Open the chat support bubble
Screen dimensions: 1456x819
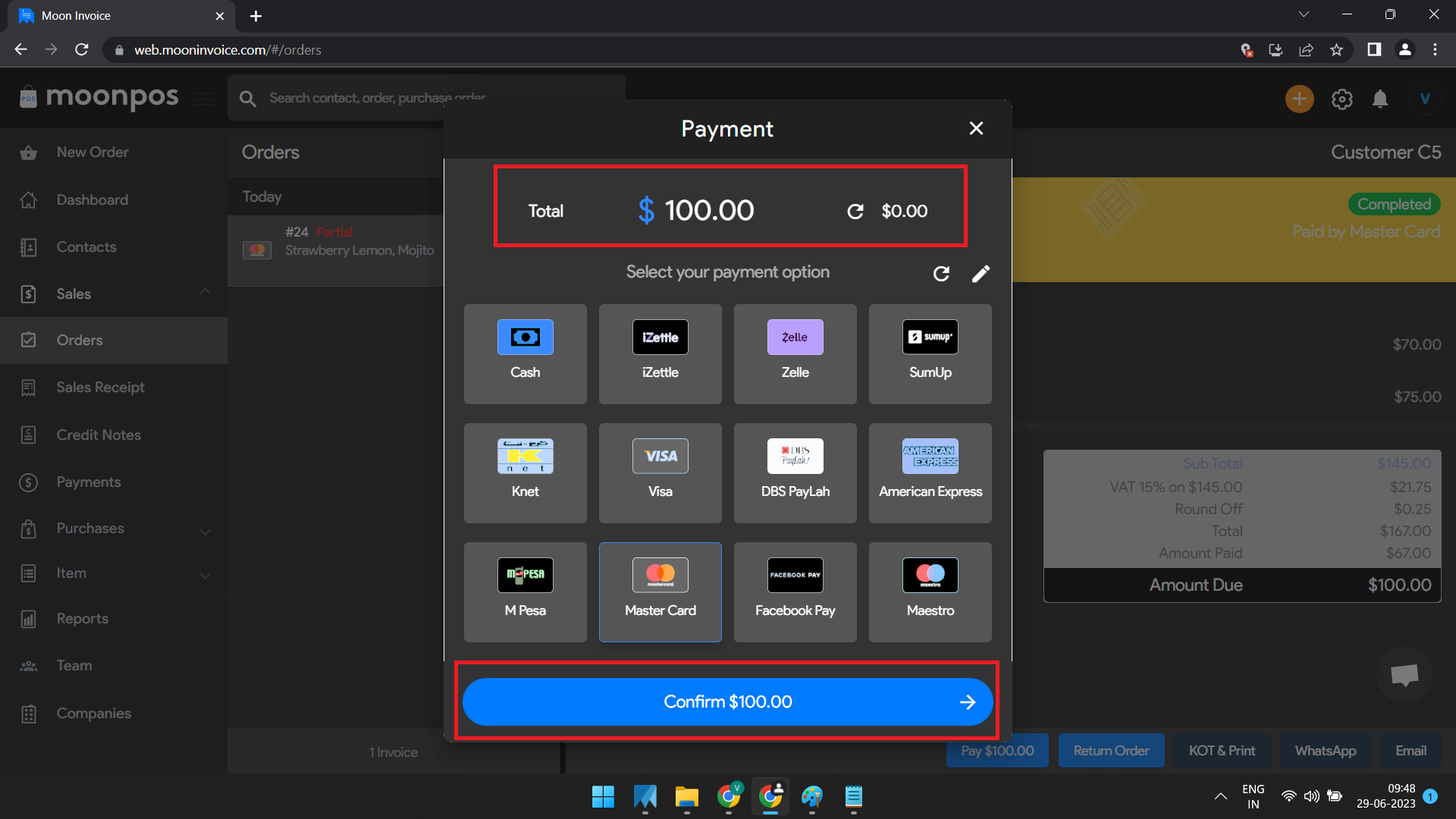[x=1404, y=674]
